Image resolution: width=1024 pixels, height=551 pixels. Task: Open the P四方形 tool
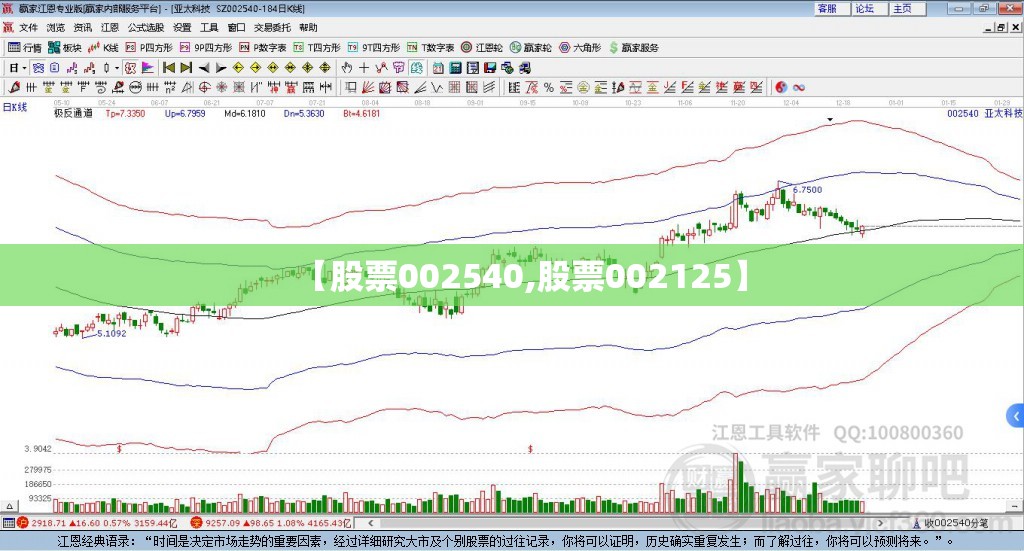coord(149,48)
